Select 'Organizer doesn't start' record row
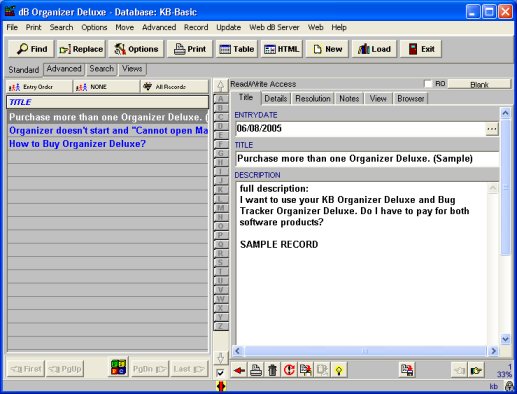 pyautogui.click(x=108, y=131)
